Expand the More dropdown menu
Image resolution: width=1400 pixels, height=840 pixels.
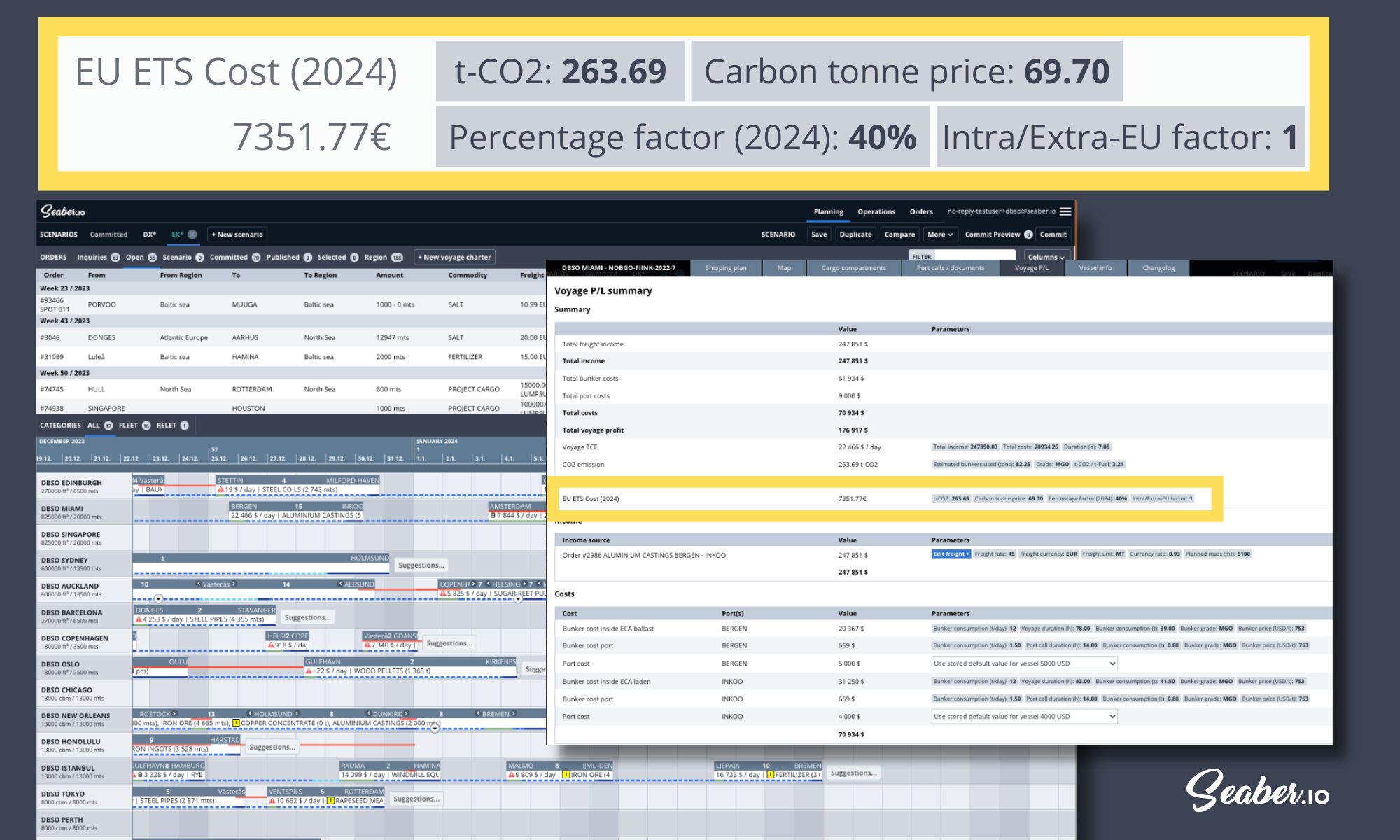pos(940,234)
